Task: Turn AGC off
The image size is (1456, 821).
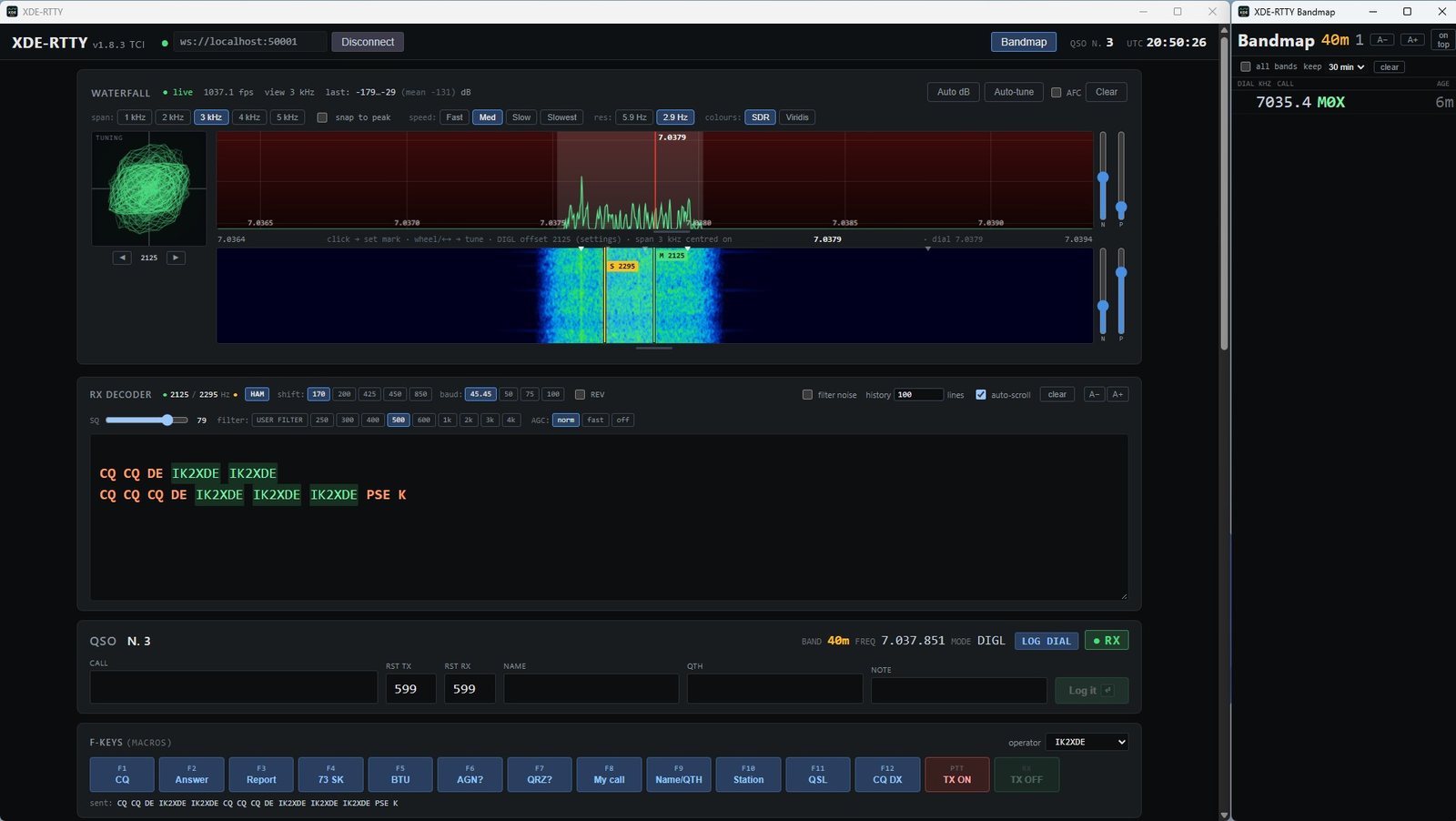Action: tap(622, 420)
